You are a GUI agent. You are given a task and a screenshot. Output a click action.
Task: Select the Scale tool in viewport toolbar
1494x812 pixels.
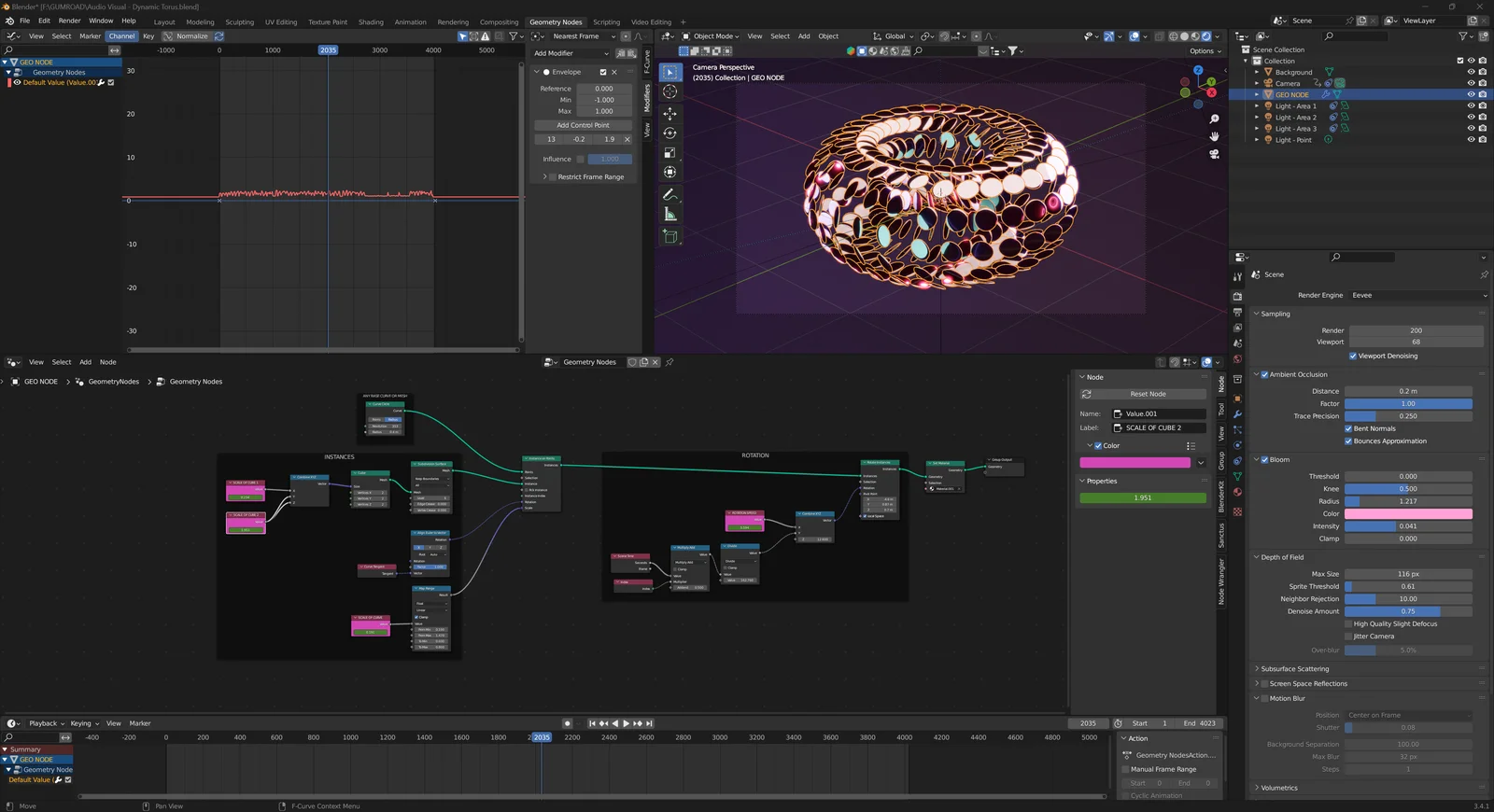pyautogui.click(x=670, y=153)
